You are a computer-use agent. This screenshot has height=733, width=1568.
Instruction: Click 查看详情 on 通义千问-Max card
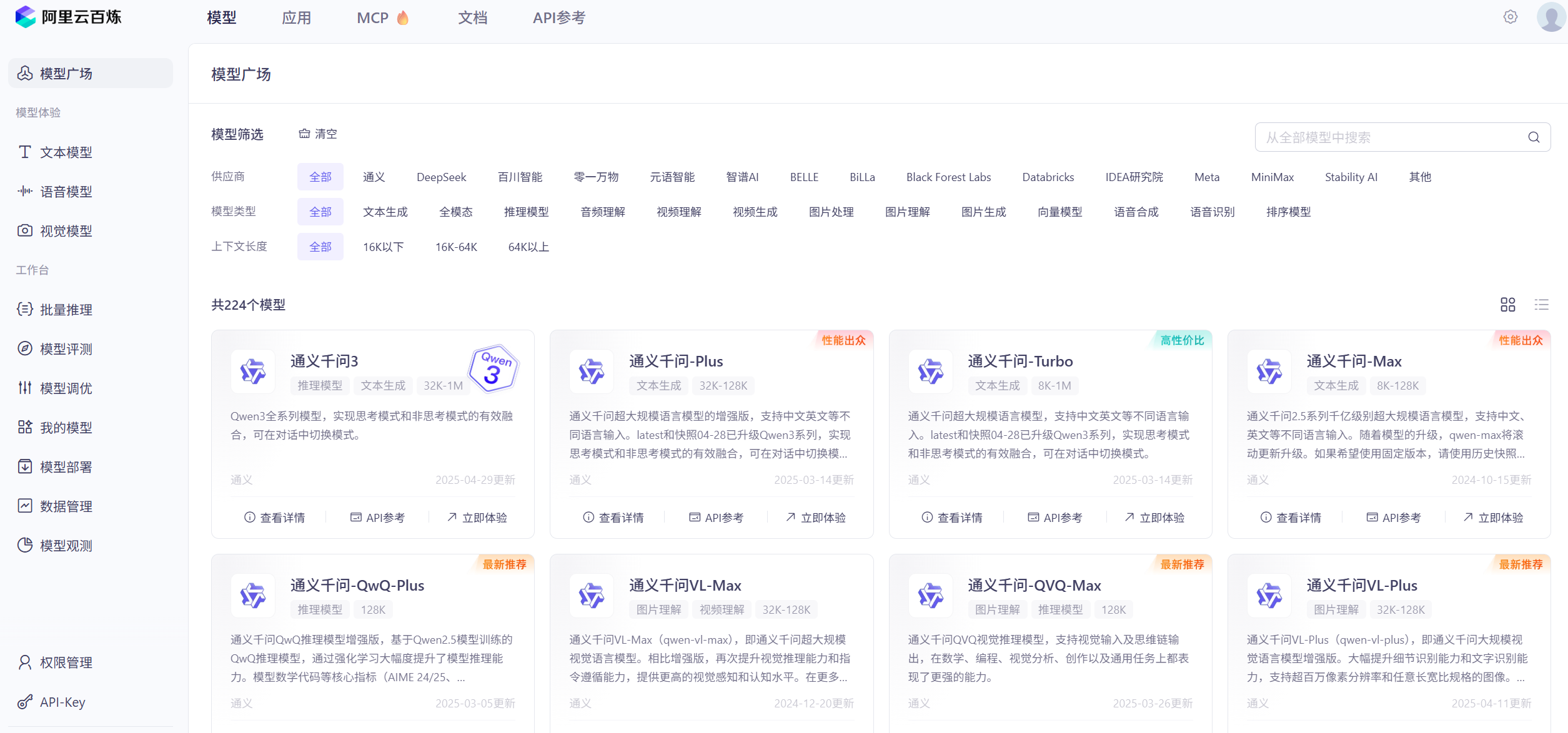point(1291,518)
